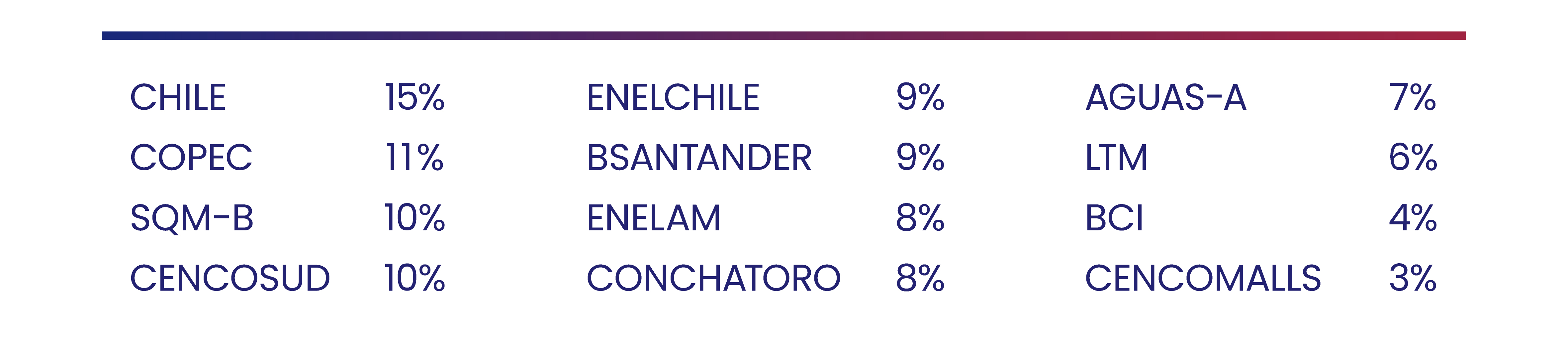Click the ENELAM ticker label
This screenshot has width=1568, height=364.
click(x=654, y=218)
